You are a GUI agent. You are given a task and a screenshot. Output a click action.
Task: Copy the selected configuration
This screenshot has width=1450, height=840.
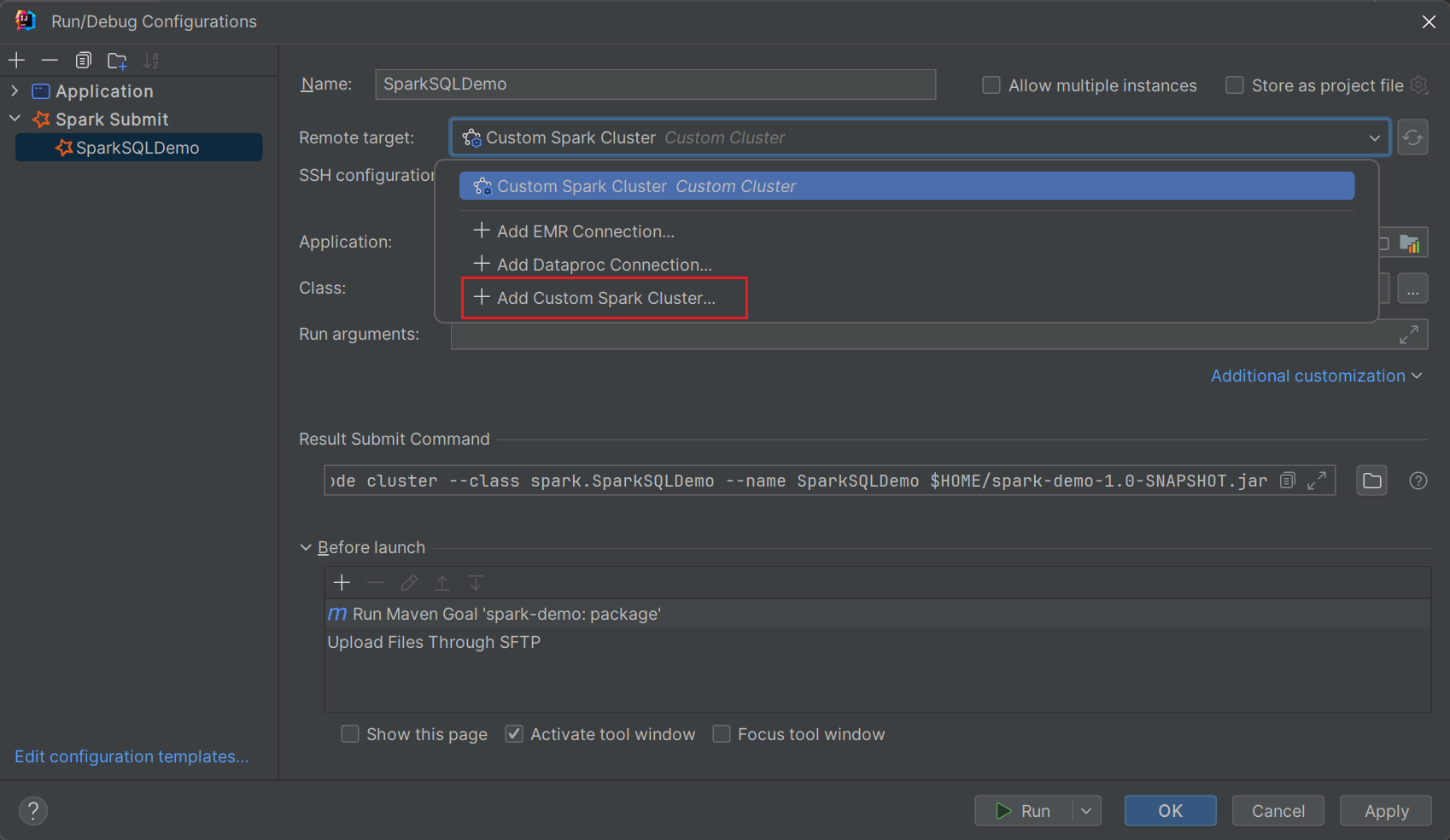[x=83, y=60]
